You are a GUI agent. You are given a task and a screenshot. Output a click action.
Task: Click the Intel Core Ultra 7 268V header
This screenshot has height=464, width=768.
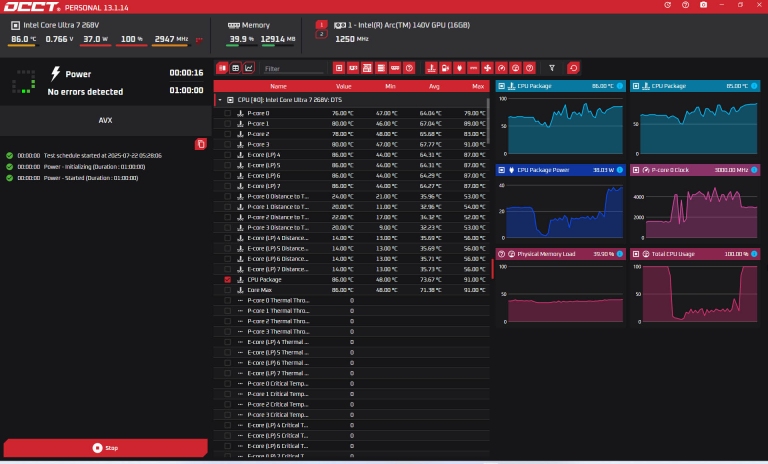(x=61, y=25)
